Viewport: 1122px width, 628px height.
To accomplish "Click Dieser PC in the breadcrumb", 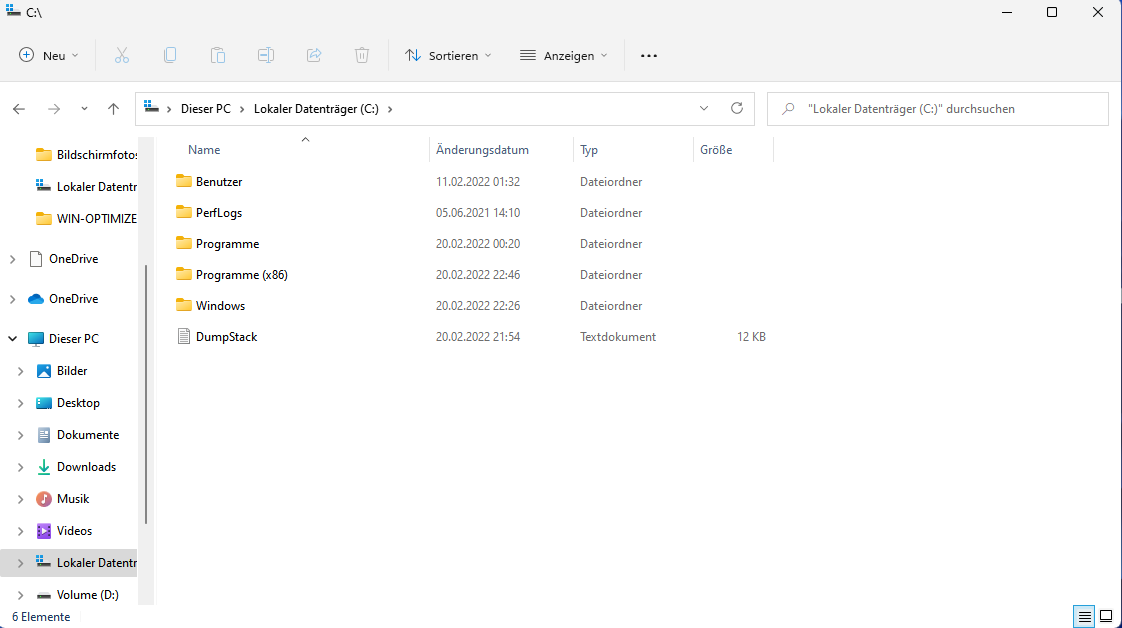I will (x=205, y=109).
